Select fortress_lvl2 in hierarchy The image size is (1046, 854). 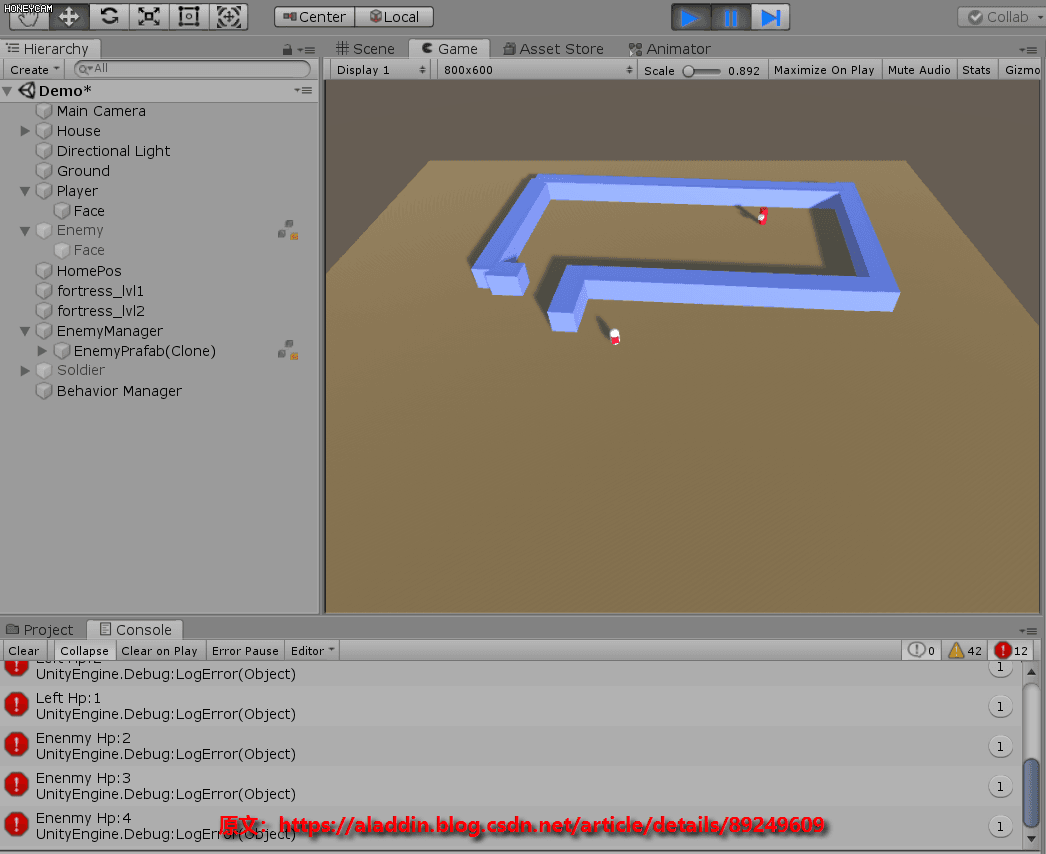point(101,311)
